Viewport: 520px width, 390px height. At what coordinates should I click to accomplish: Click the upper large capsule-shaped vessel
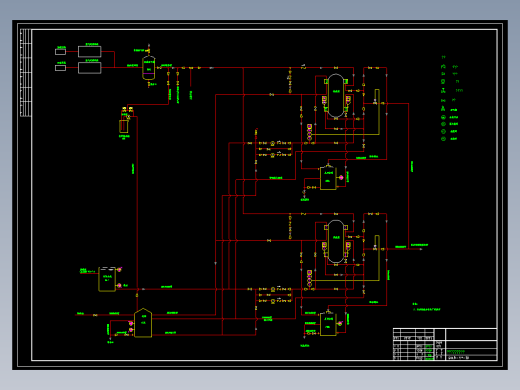pos(336,96)
